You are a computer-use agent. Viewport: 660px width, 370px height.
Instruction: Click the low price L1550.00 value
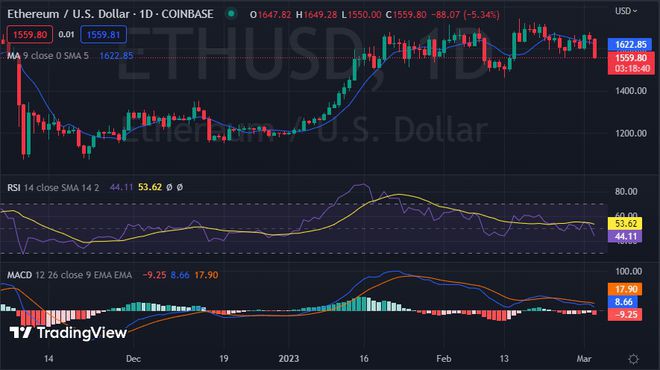pyautogui.click(x=361, y=14)
